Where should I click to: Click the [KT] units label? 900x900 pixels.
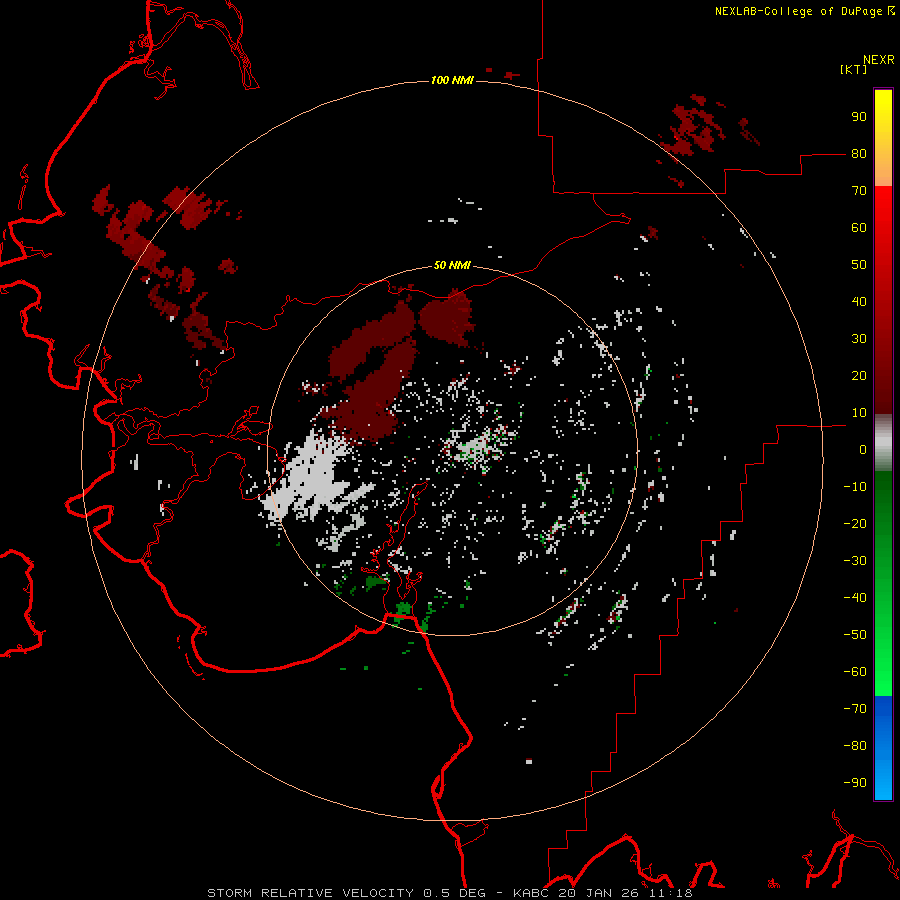pyautogui.click(x=853, y=69)
